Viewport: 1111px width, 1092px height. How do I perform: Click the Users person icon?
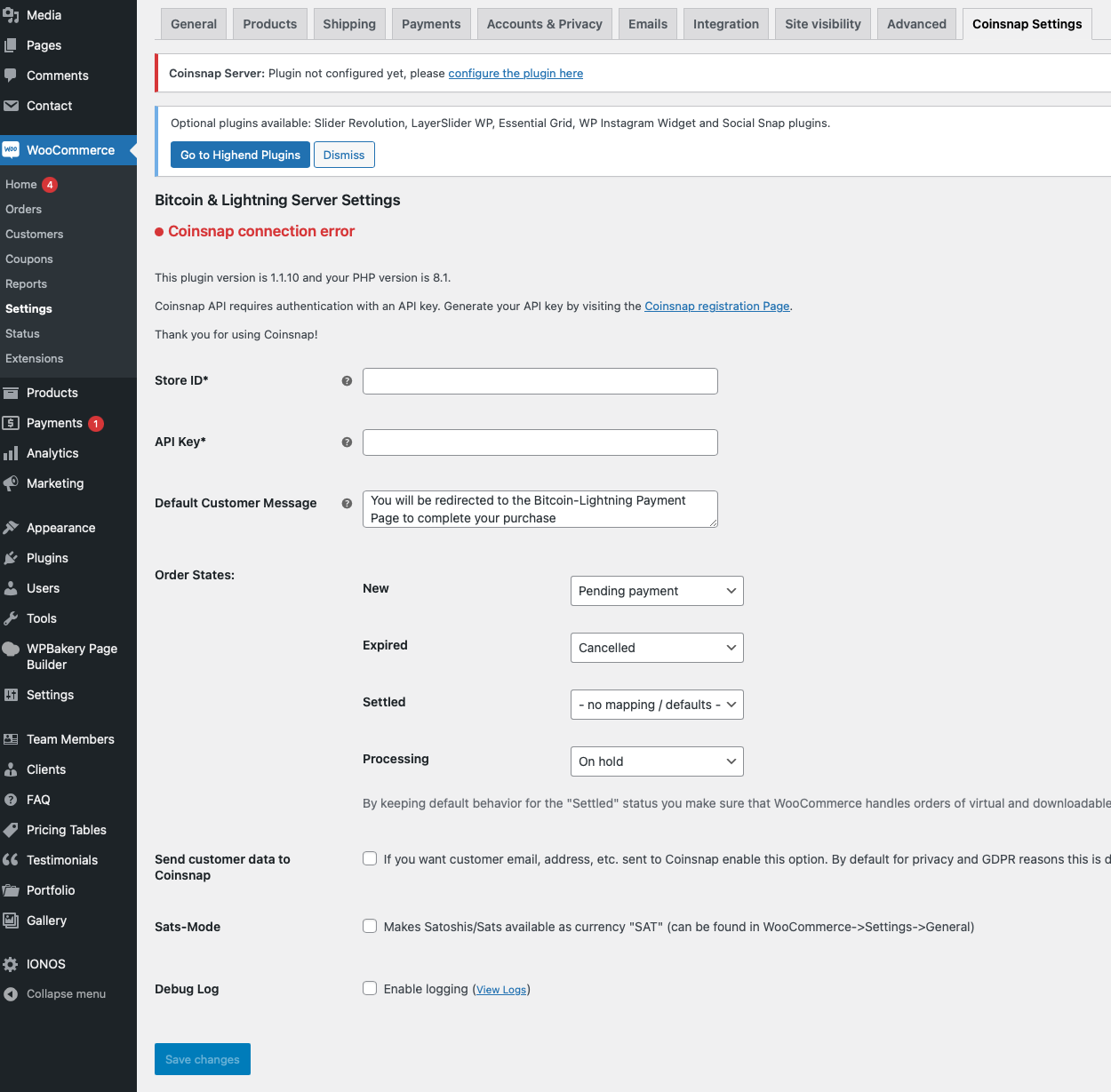tap(11, 588)
